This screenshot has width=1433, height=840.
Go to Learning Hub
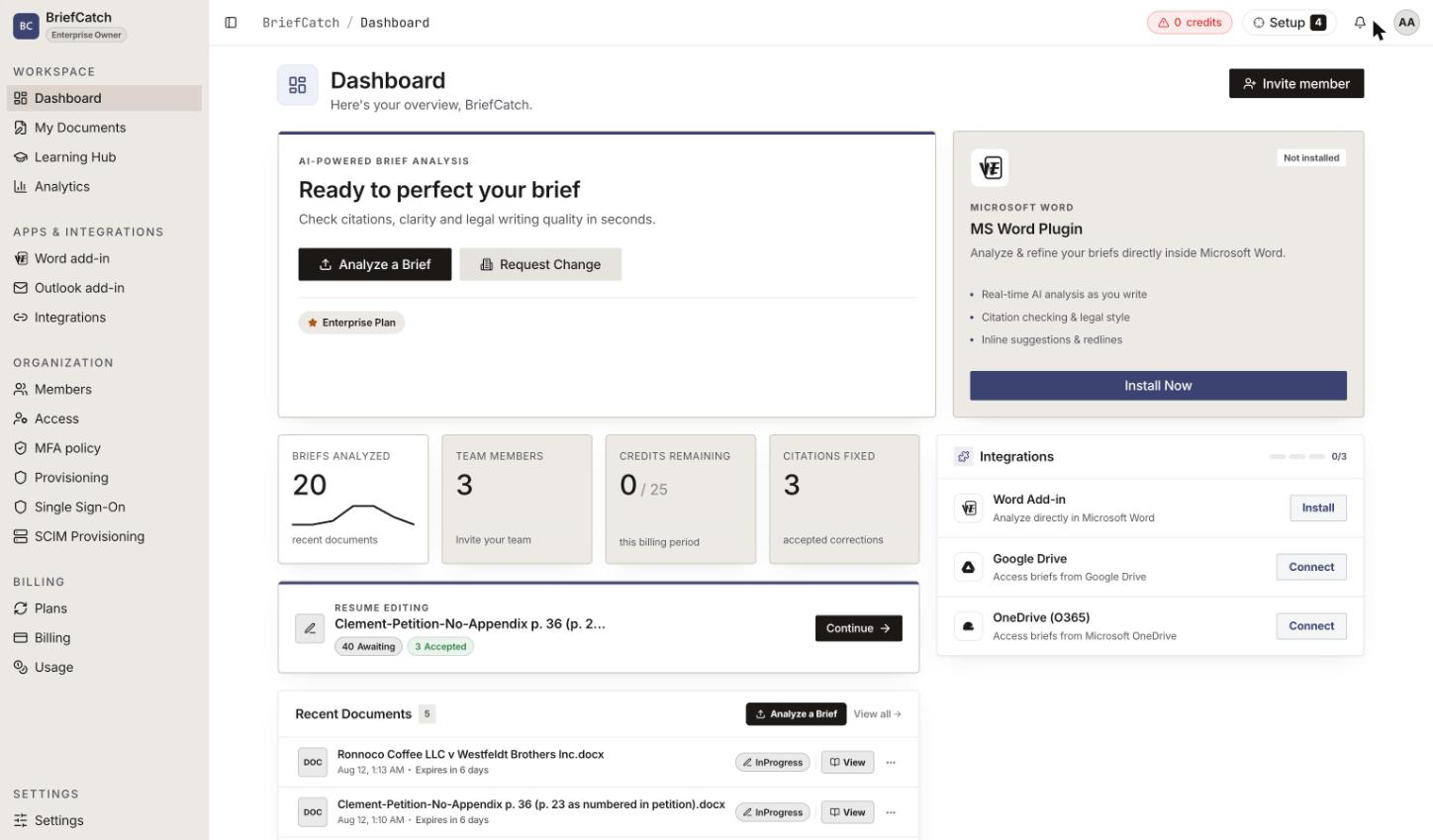point(104,157)
